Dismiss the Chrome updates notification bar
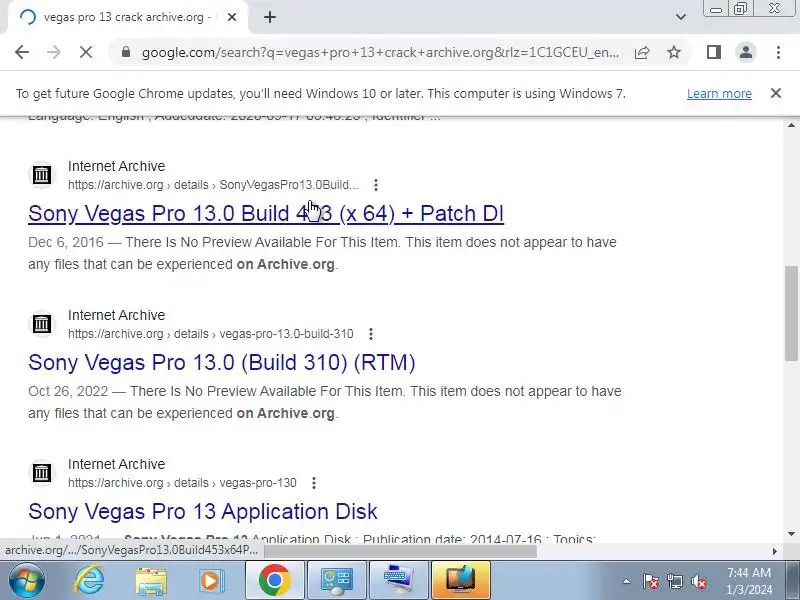Viewport: 800px width, 600px height. click(x=776, y=93)
